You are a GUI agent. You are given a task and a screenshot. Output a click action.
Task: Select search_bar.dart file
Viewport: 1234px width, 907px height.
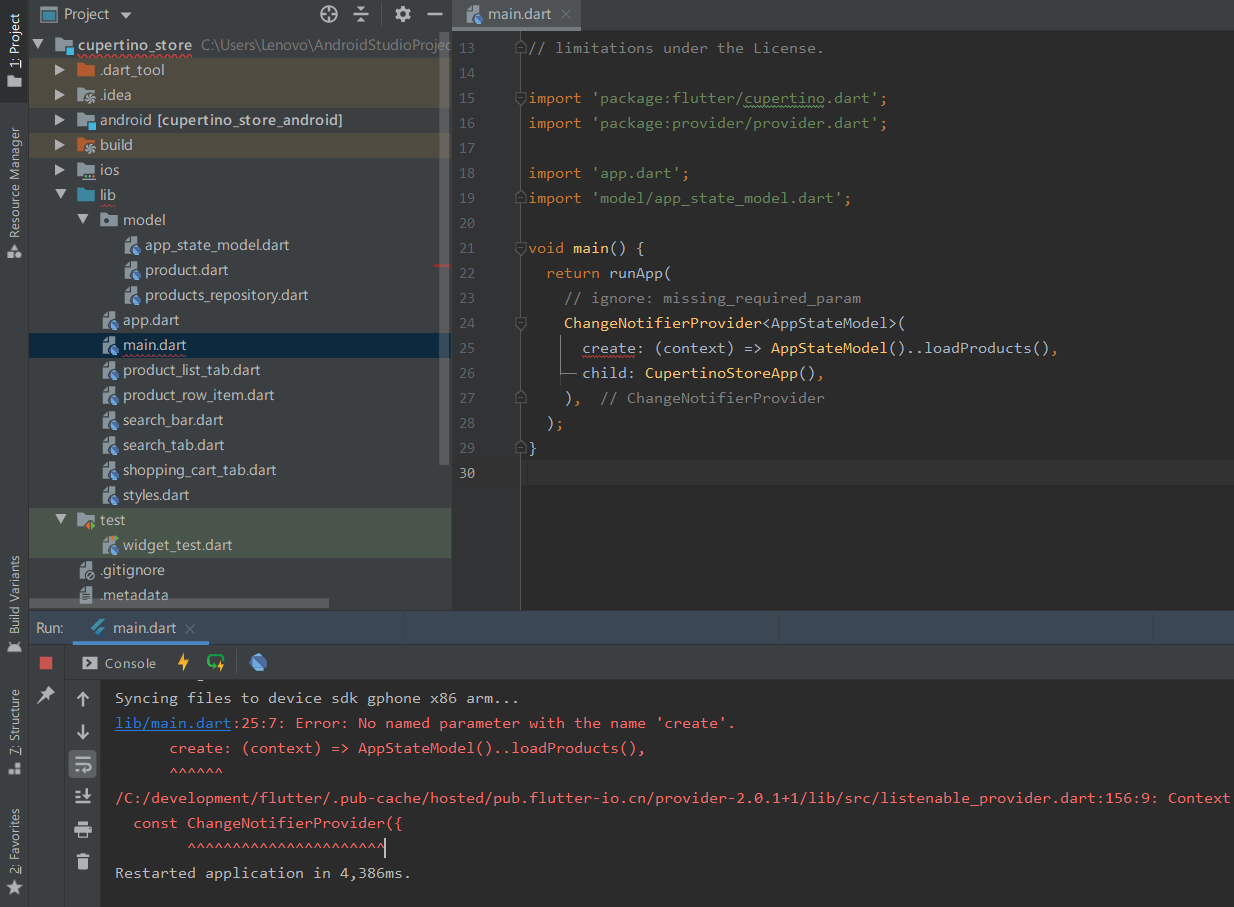[173, 420]
